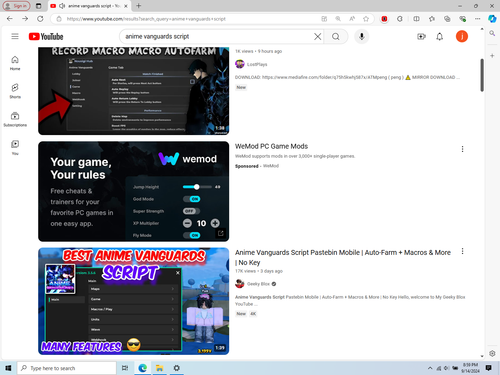Click the Sign in profile button
The height and width of the screenshot is (375, 500).
16,6
